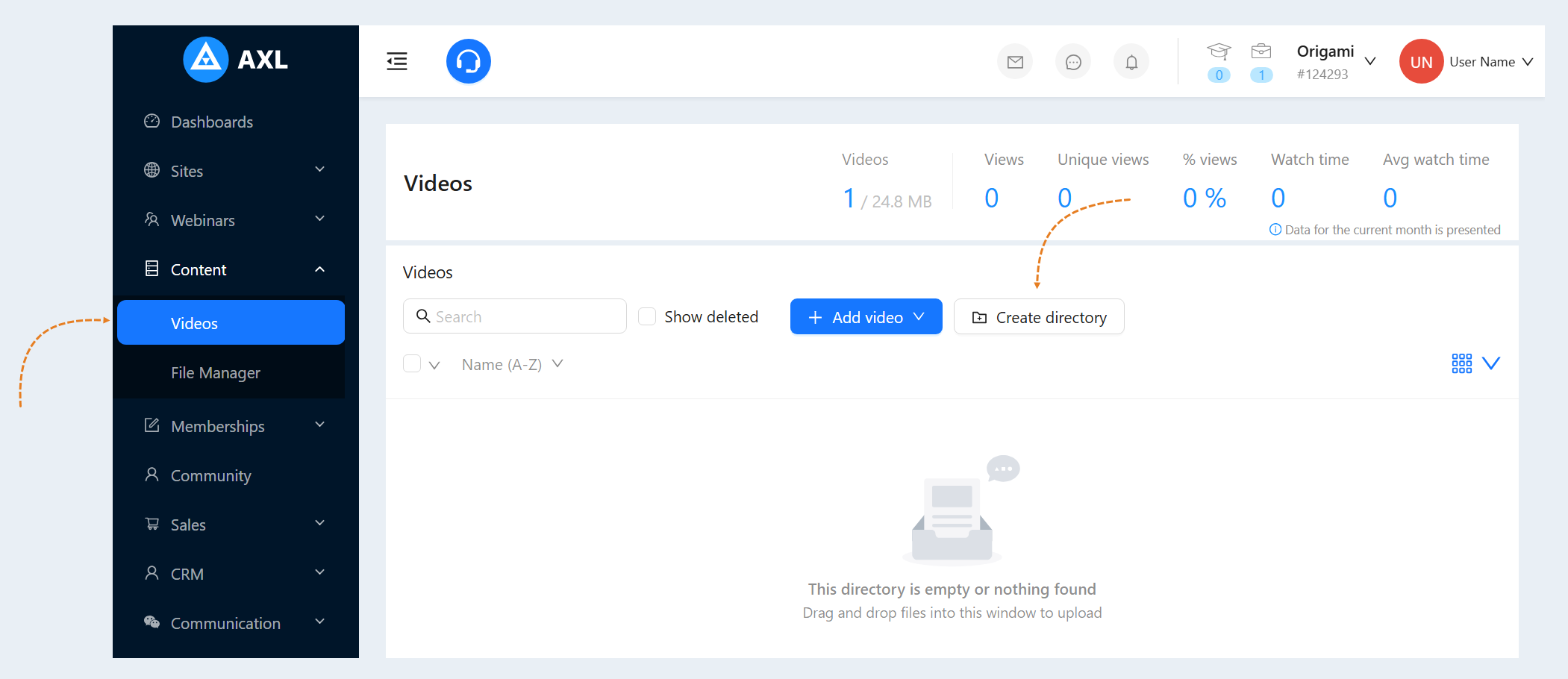This screenshot has height=679, width=1568.
Task: Expand the Webinars menu chevron
Action: pyautogui.click(x=320, y=219)
